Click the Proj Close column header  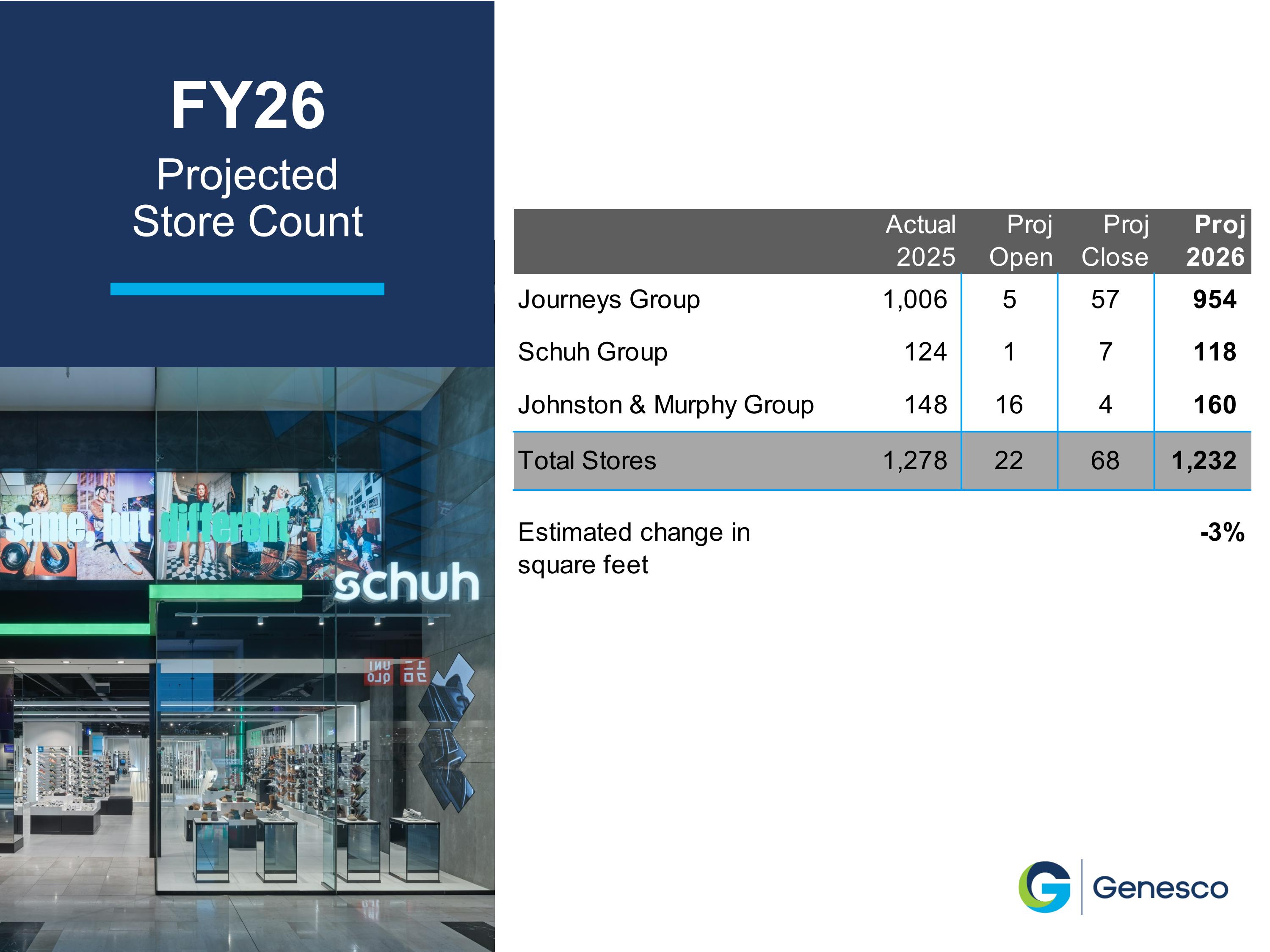(x=1115, y=241)
